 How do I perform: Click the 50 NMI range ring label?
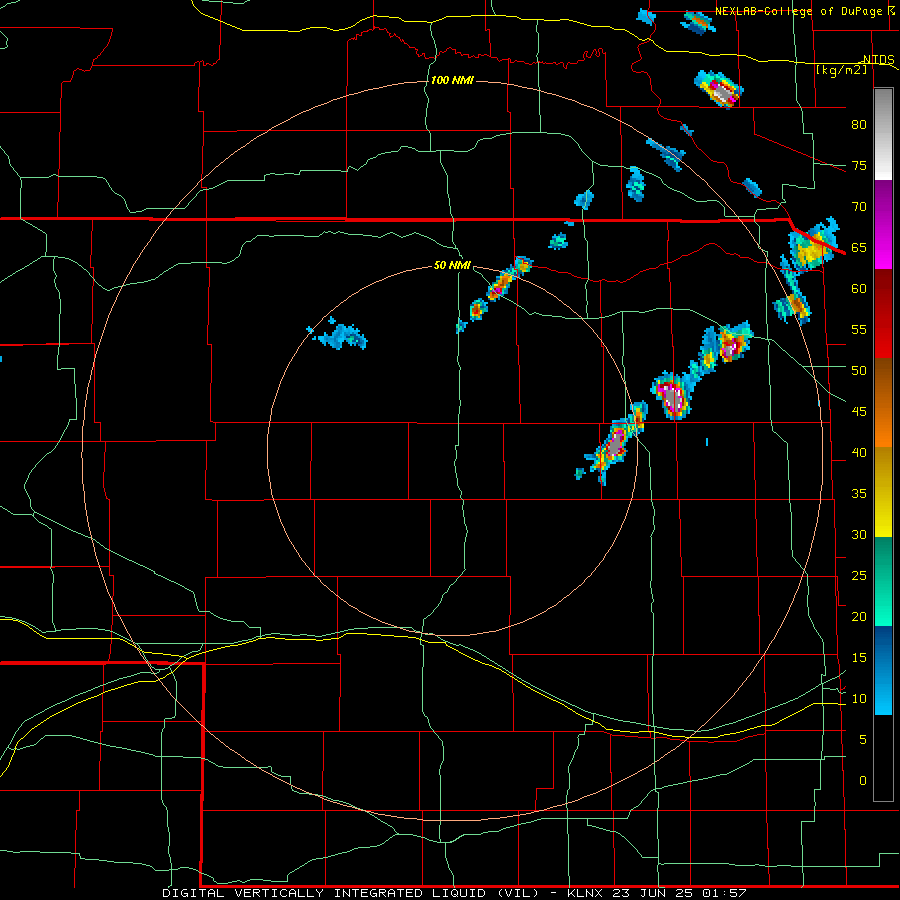click(x=452, y=265)
